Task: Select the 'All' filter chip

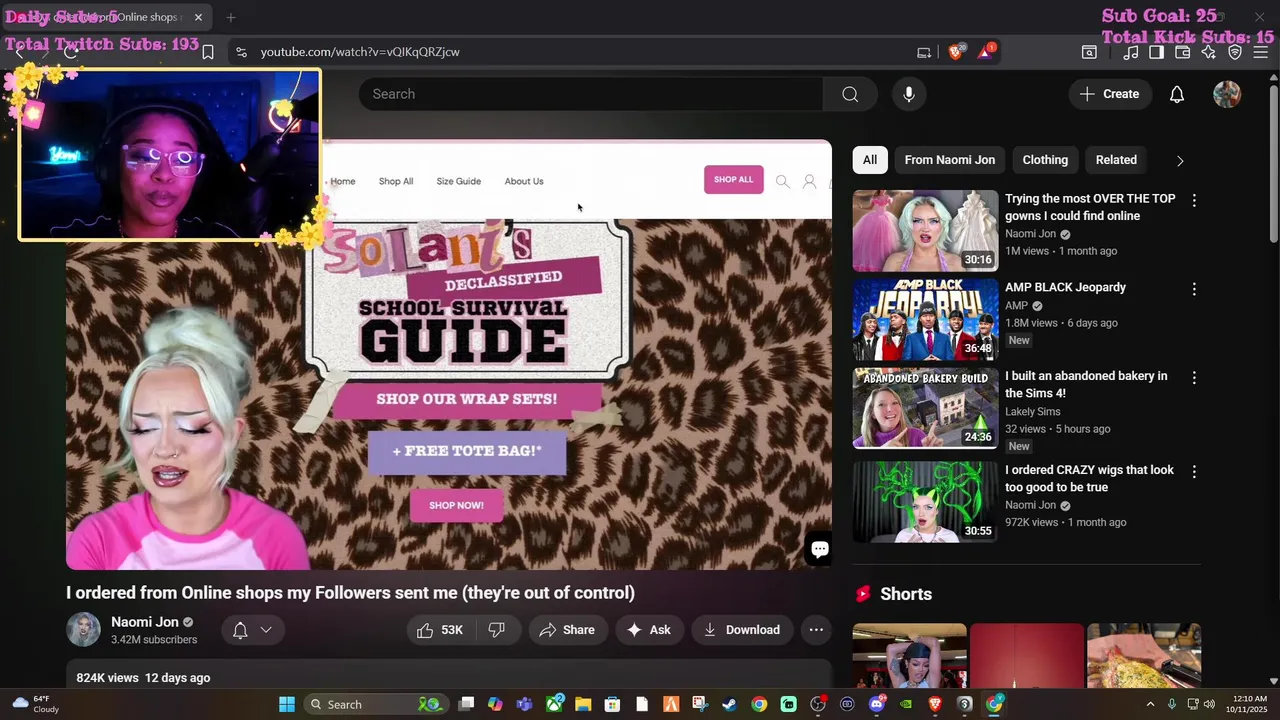Action: coord(870,160)
